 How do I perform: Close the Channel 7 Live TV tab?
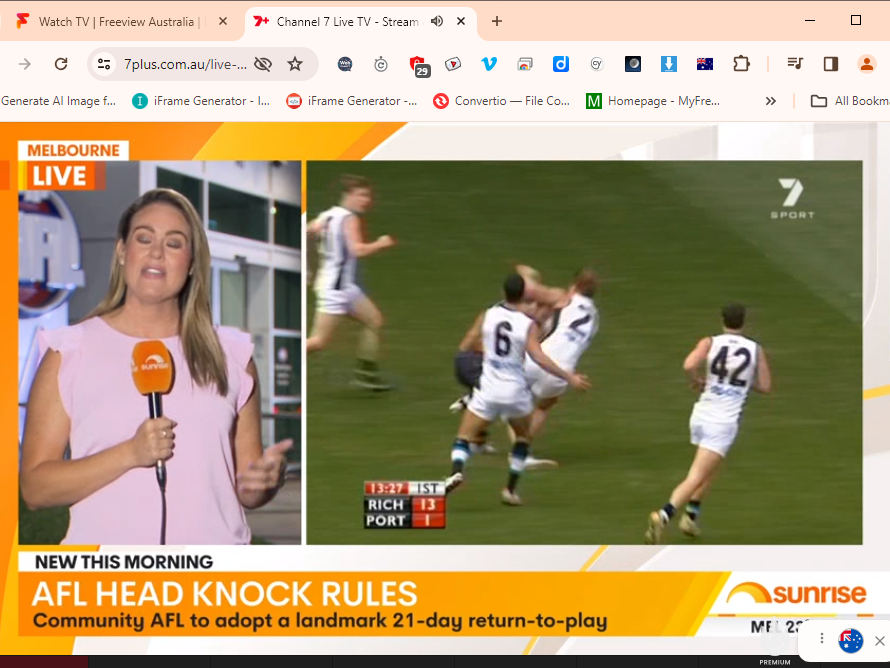[461, 22]
